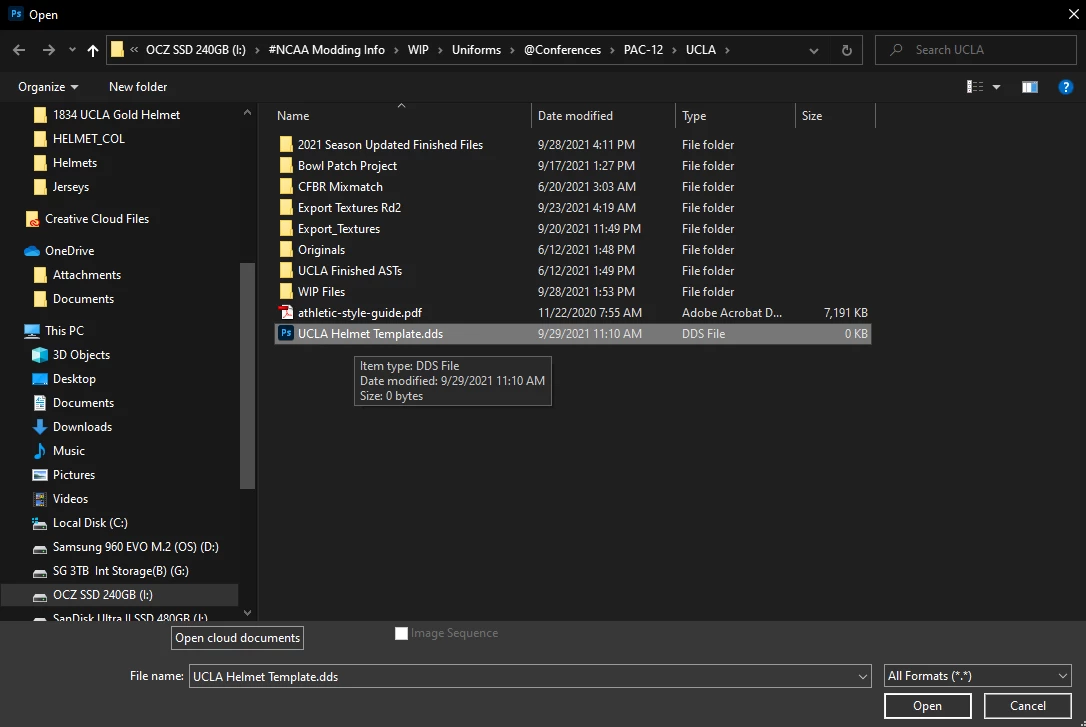
Task: Open Music in the sidebar
Action: 69,451
